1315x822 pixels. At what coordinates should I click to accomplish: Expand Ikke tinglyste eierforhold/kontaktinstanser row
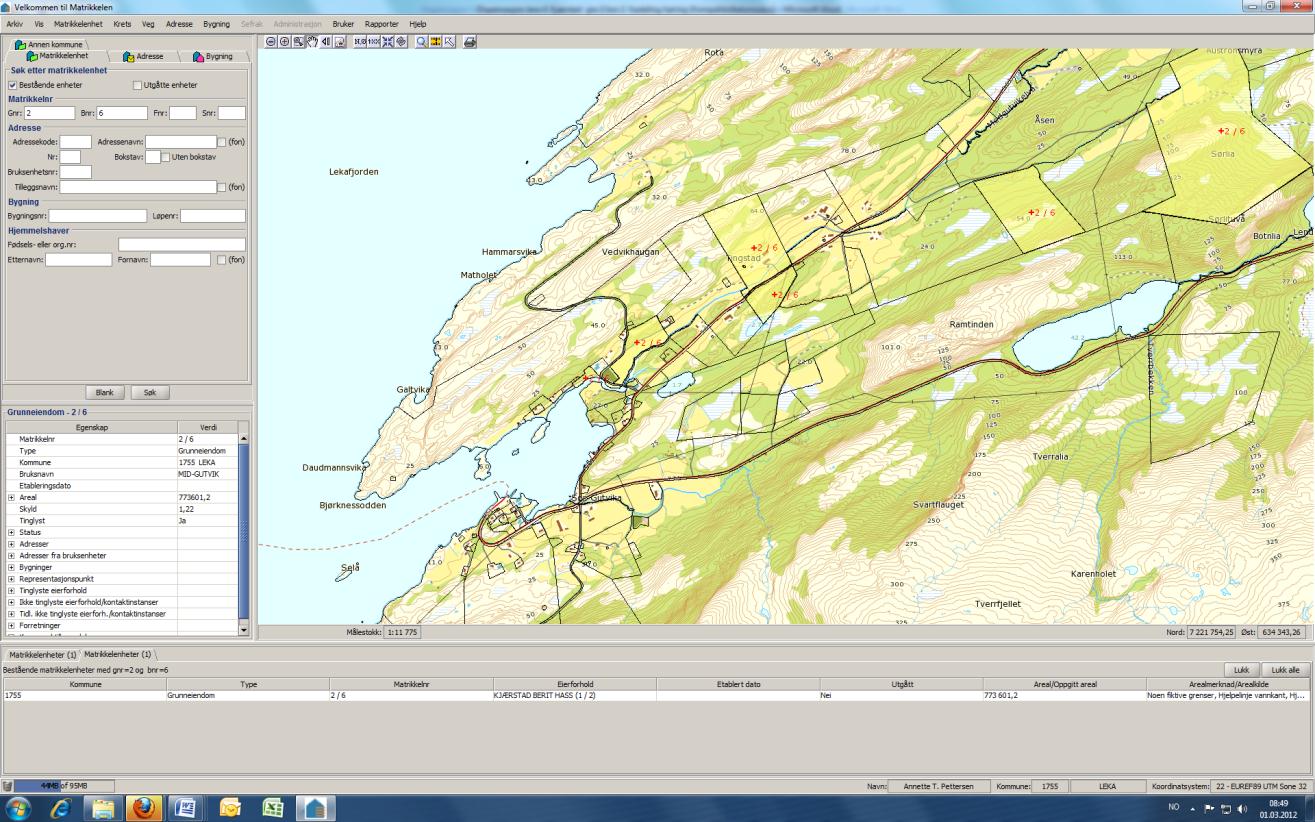11,601
